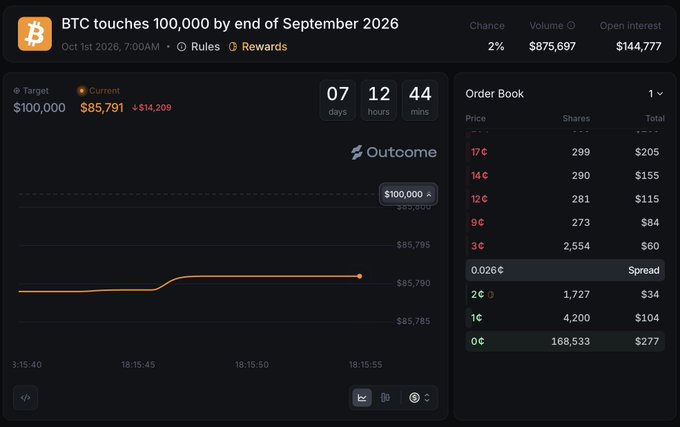The image size is (680, 427).
Task: Select the 17¢ ask row
Action: [565, 152]
